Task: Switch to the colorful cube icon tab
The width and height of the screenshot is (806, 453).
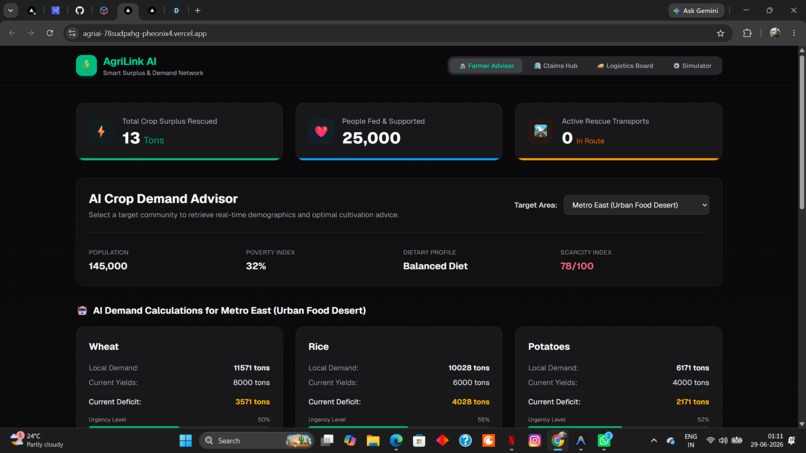Action: click(x=104, y=10)
